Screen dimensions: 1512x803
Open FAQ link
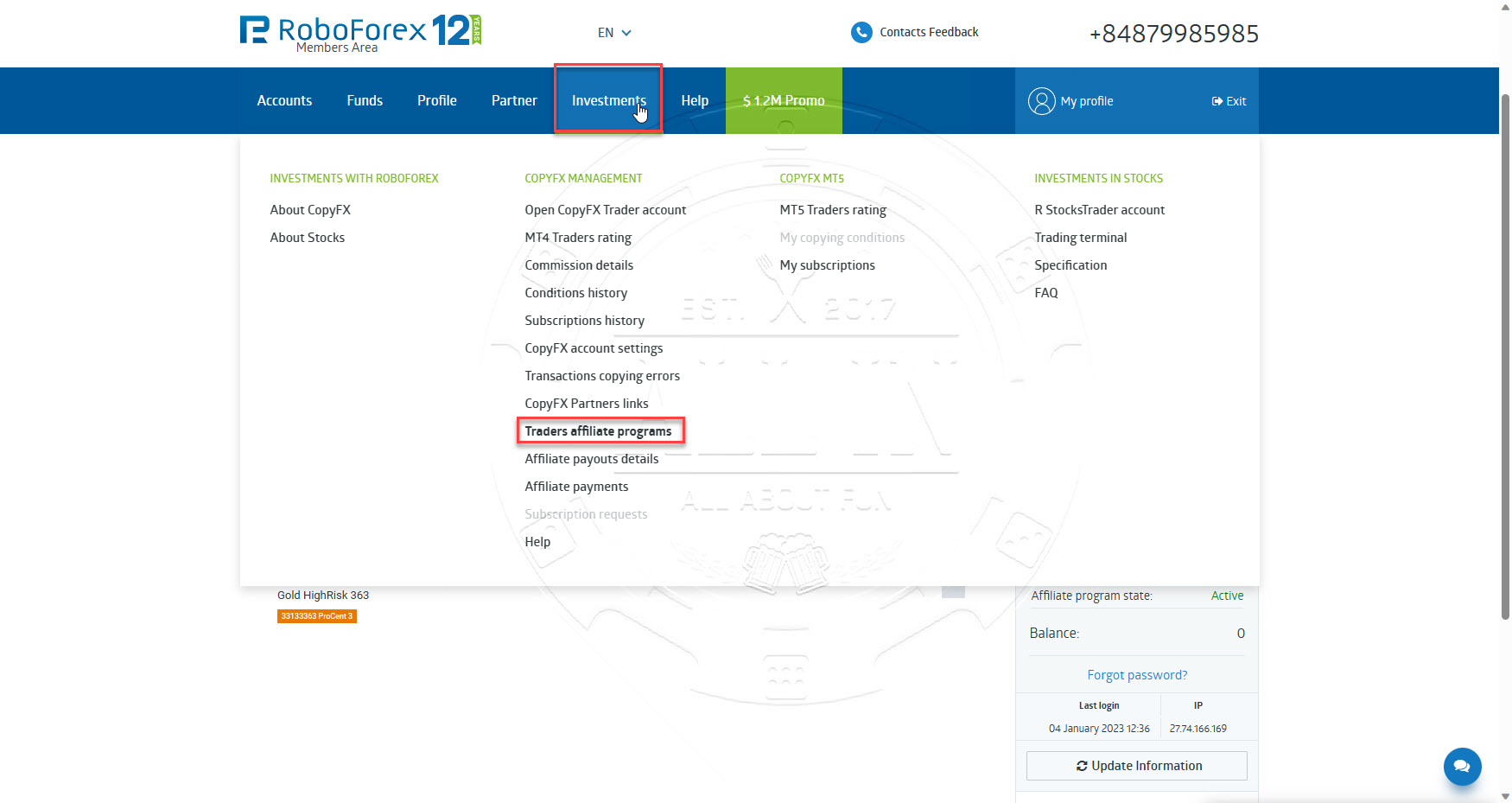pyautogui.click(x=1045, y=293)
